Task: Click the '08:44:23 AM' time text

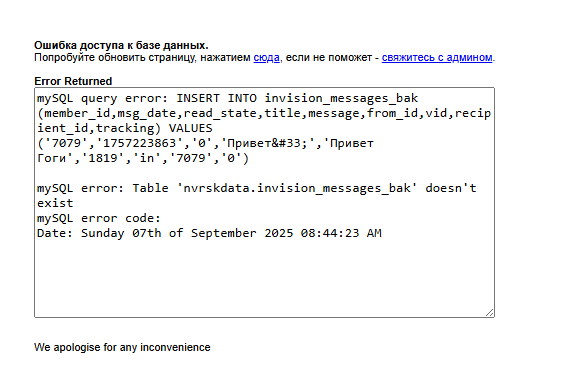Action: tap(341, 233)
